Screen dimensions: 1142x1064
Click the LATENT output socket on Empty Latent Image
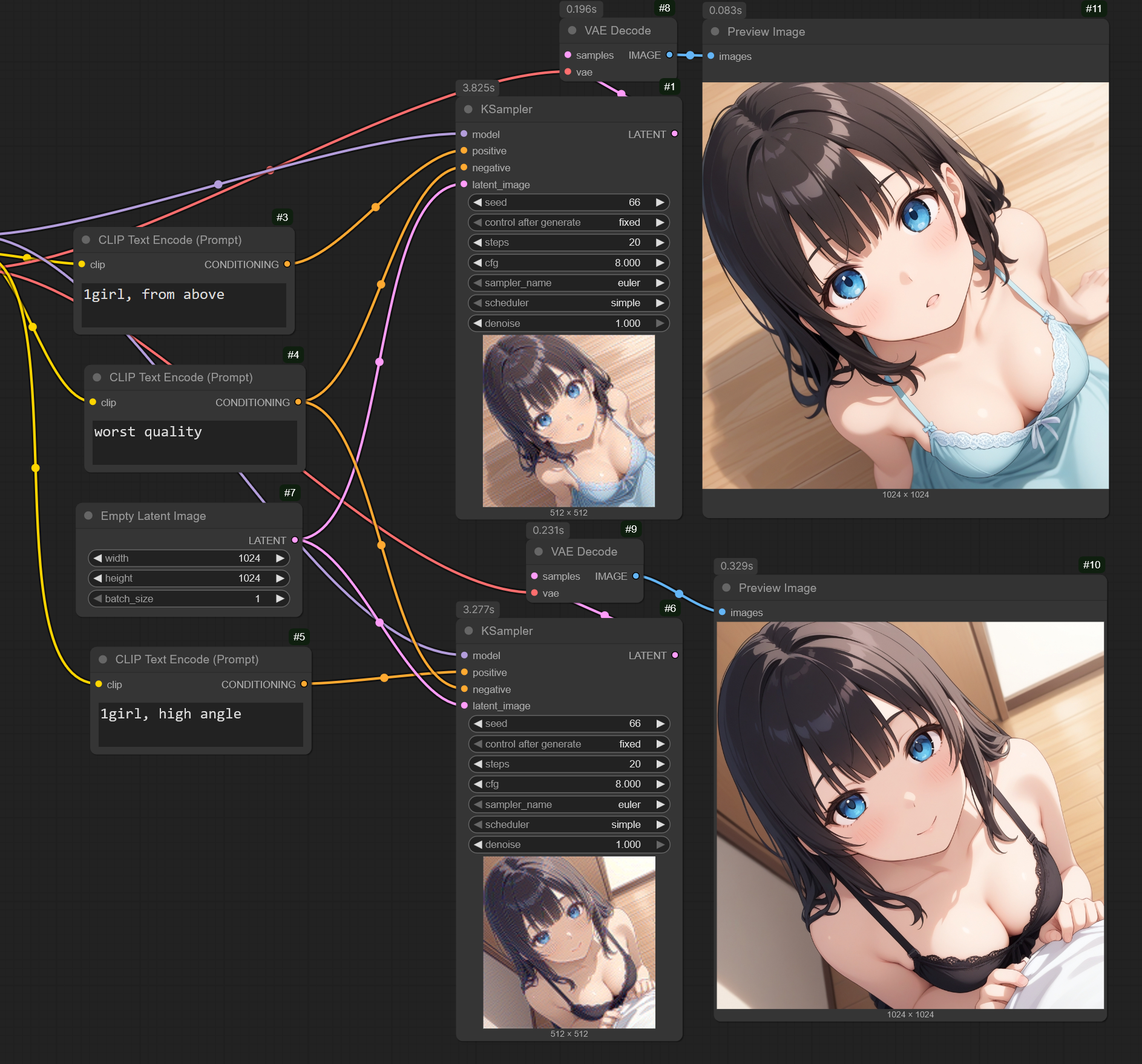295,540
